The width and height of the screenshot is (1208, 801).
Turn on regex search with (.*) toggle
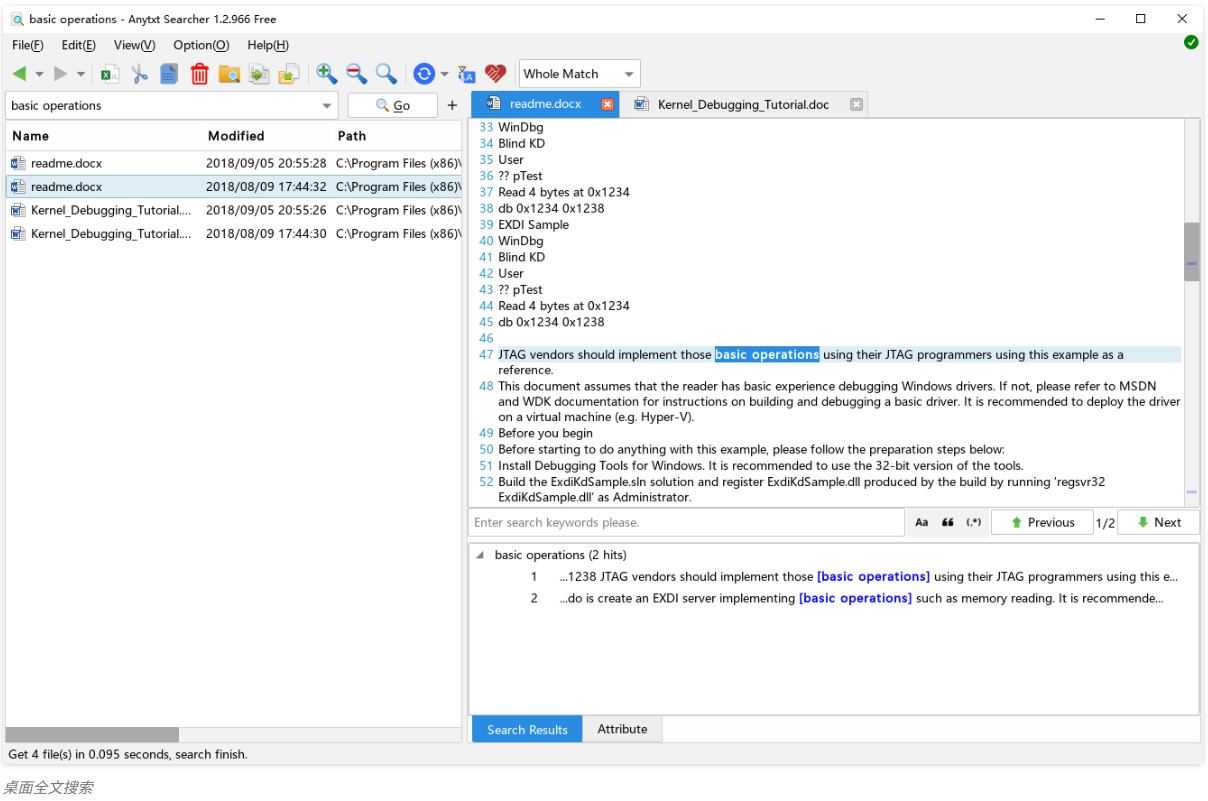[972, 521]
